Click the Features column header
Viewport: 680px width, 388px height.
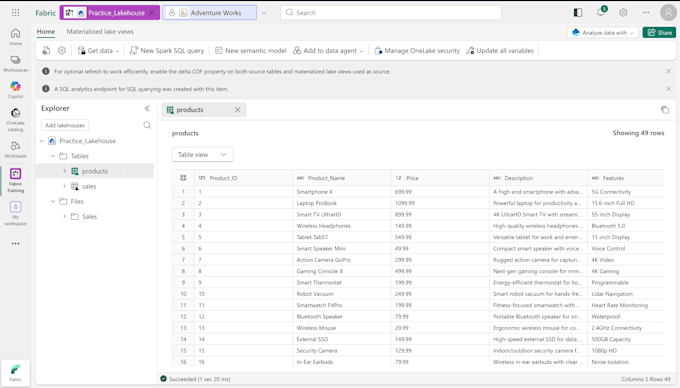click(x=626, y=178)
